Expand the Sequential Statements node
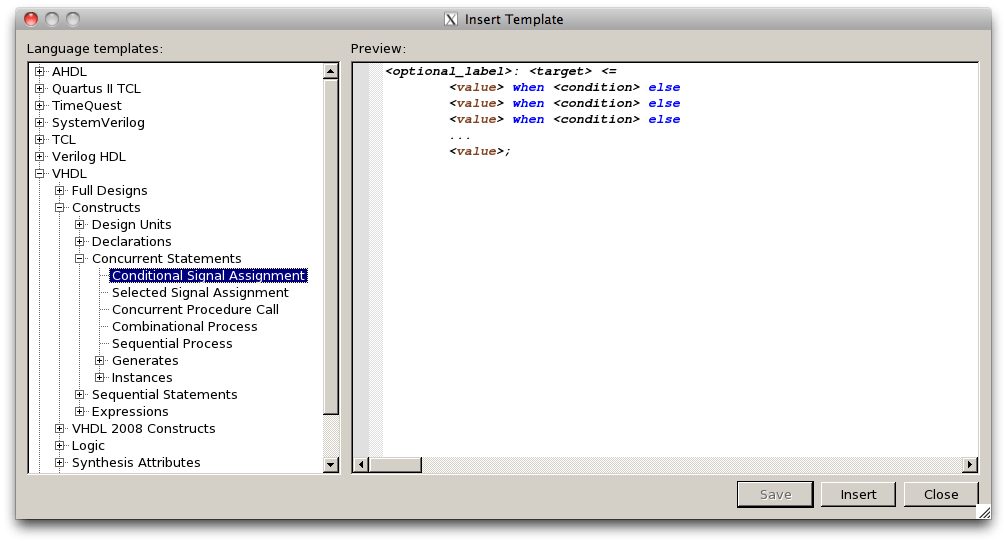The width and height of the screenshot is (1007, 543). (x=80, y=395)
